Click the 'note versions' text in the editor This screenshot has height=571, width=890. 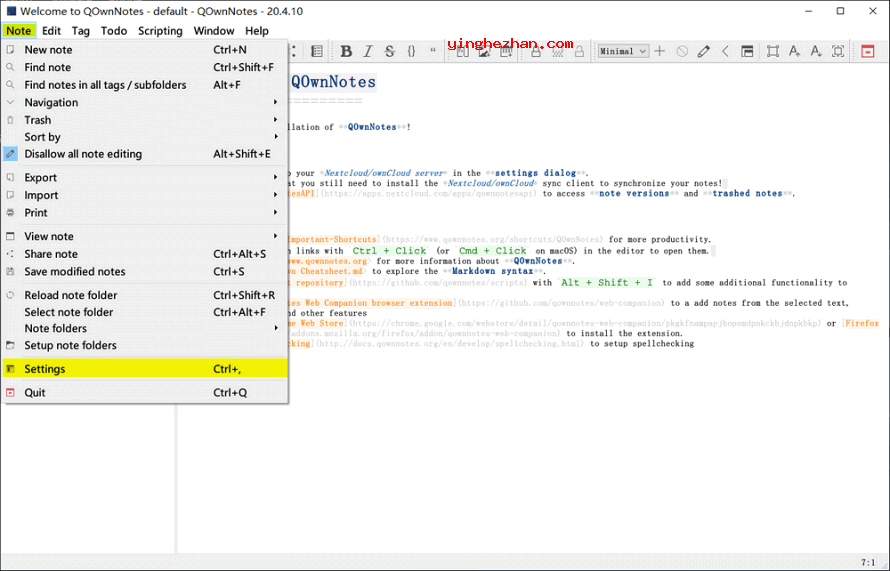click(x=634, y=194)
